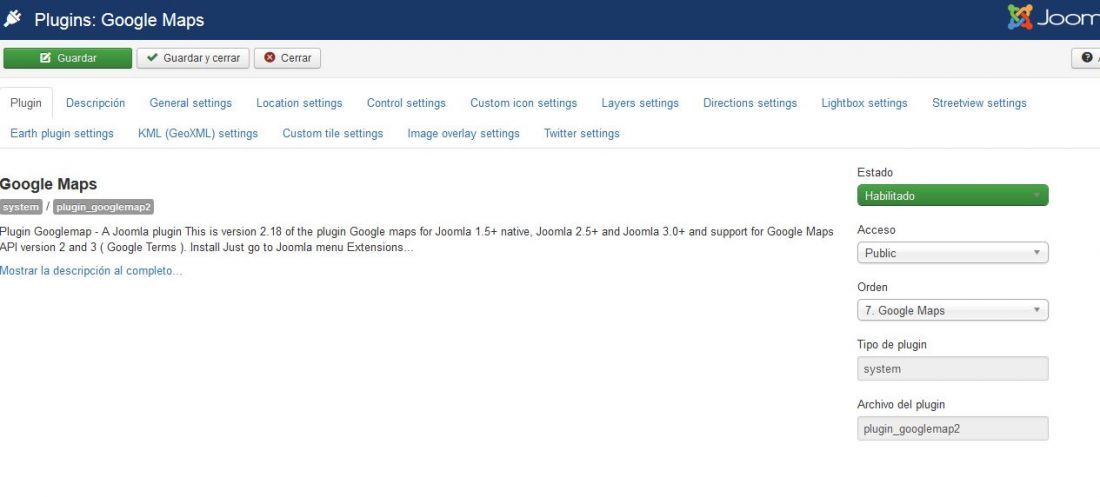
Task: Switch to the Descripción tab
Action: [95, 103]
